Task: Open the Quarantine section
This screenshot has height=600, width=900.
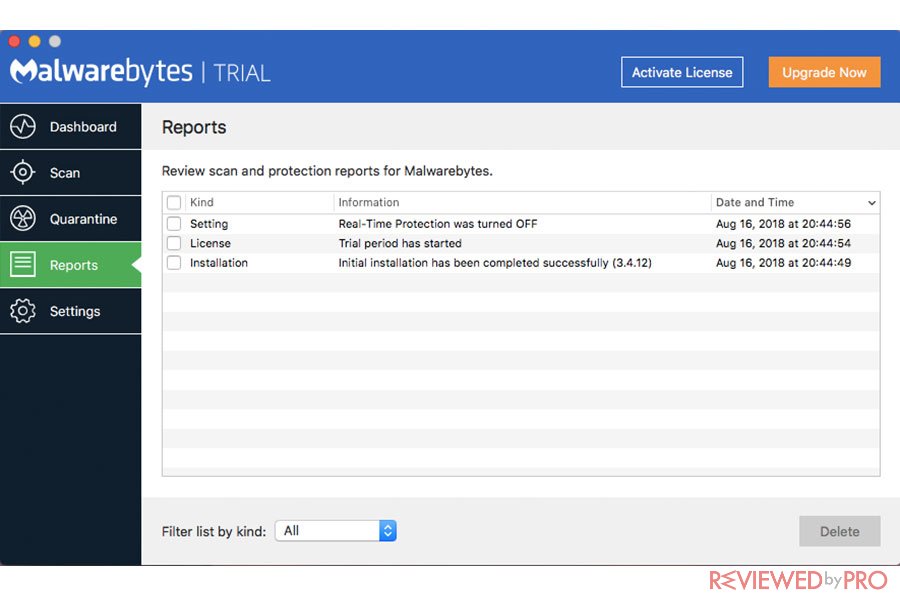Action: click(71, 219)
